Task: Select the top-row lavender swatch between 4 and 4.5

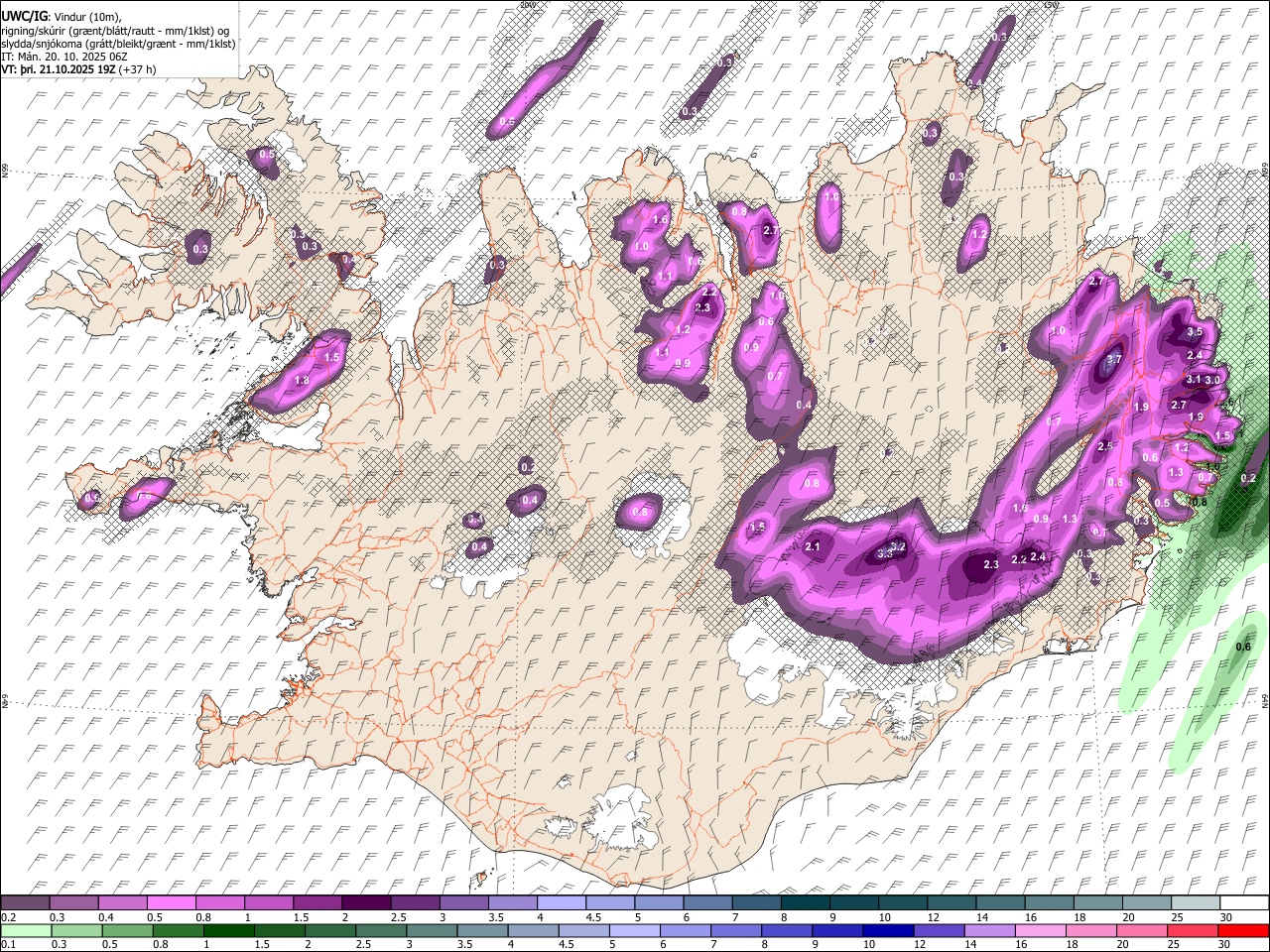Action: pyautogui.click(x=560, y=903)
